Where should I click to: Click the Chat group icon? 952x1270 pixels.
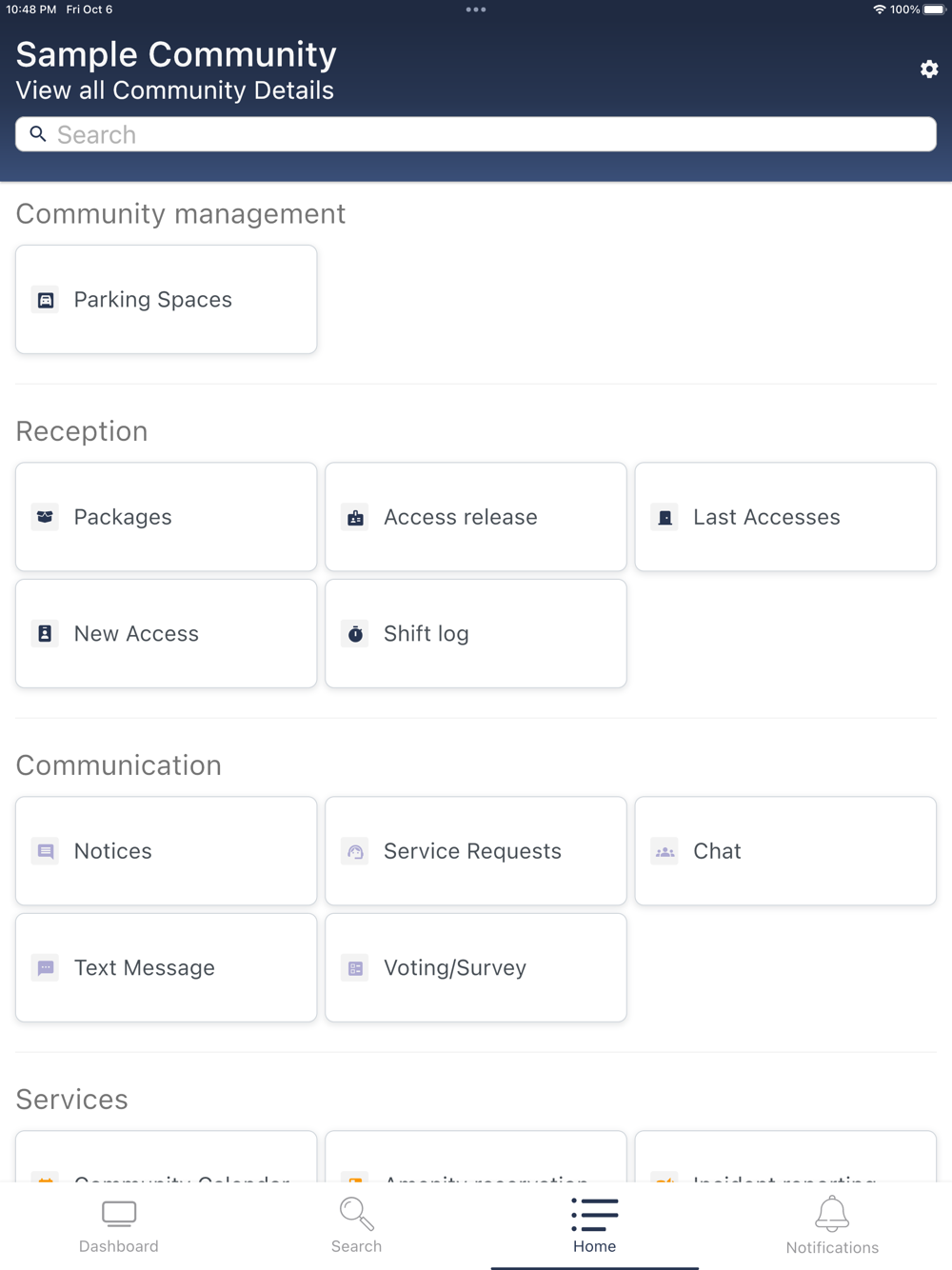(664, 851)
